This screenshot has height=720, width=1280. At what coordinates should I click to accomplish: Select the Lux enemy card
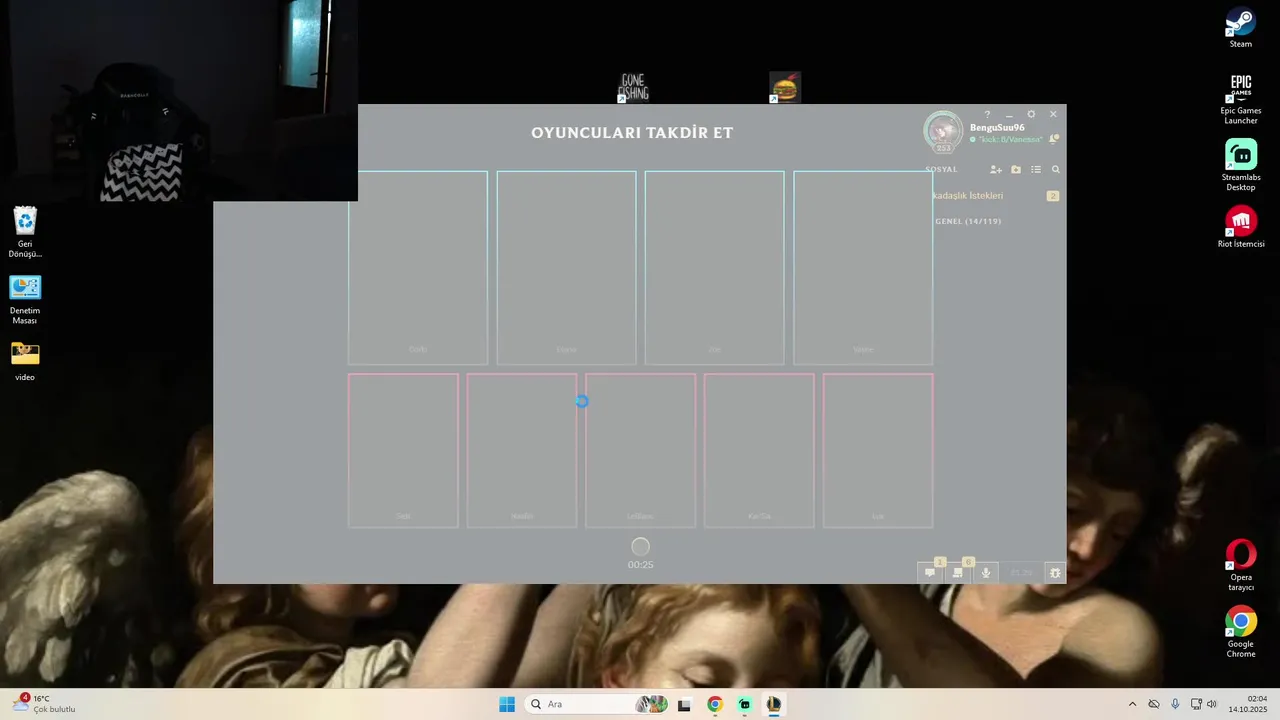pos(878,450)
